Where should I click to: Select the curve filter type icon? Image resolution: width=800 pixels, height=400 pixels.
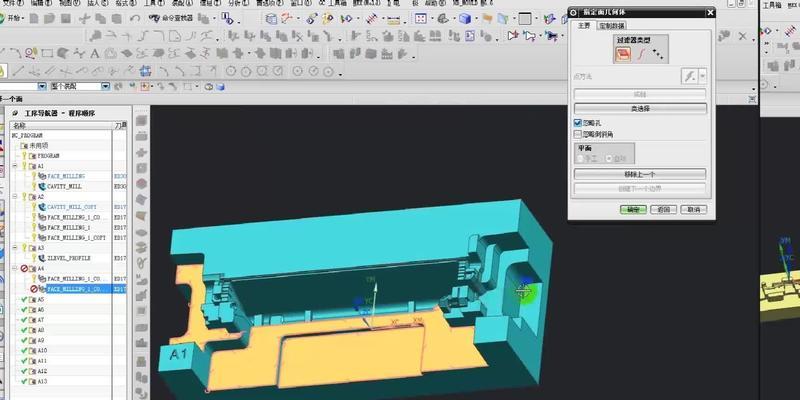click(641, 54)
